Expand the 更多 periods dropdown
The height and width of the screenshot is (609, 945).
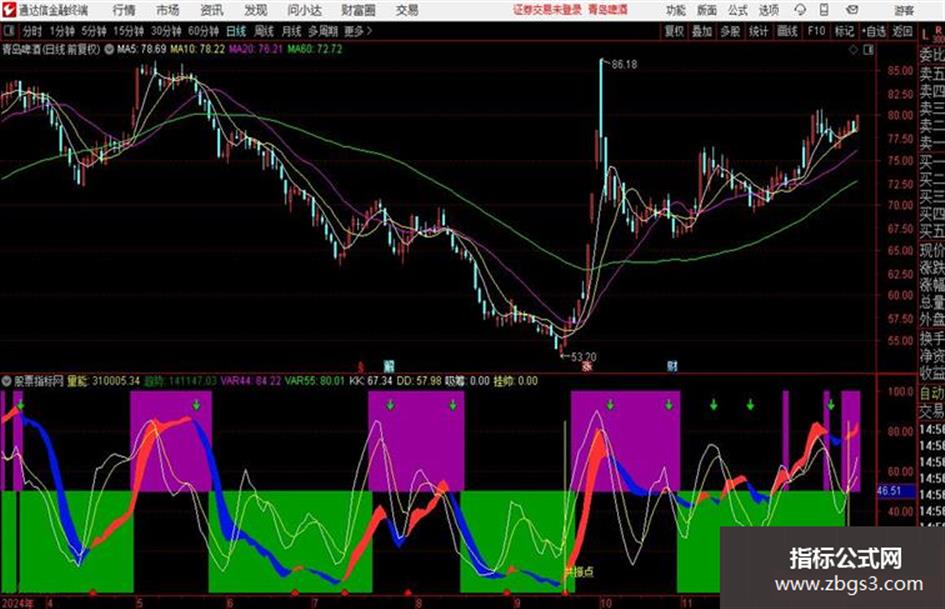tap(357, 31)
